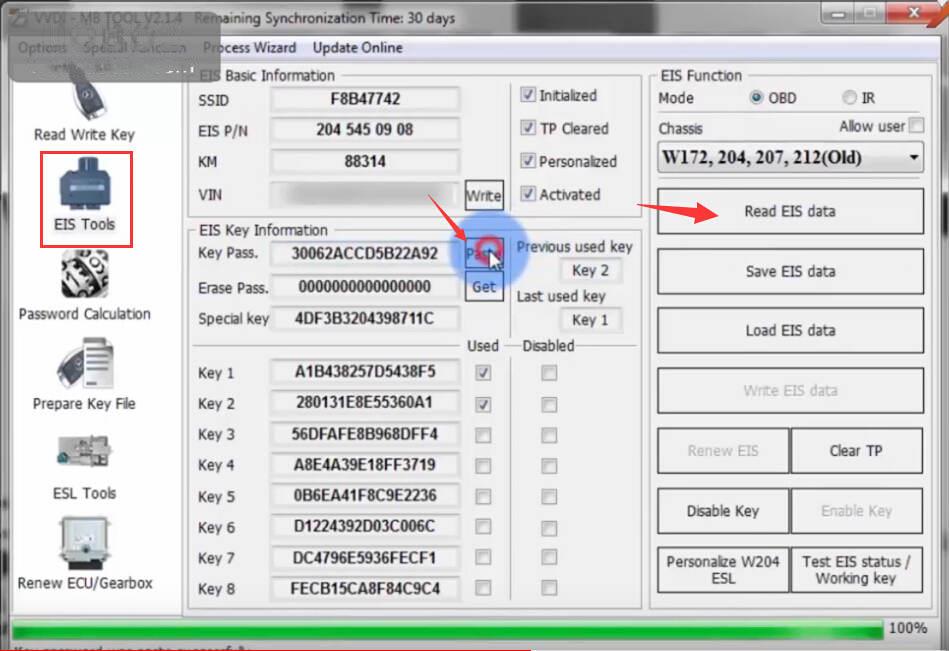Open the Update Online menu
This screenshot has width=949, height=651.
(358, 48)
